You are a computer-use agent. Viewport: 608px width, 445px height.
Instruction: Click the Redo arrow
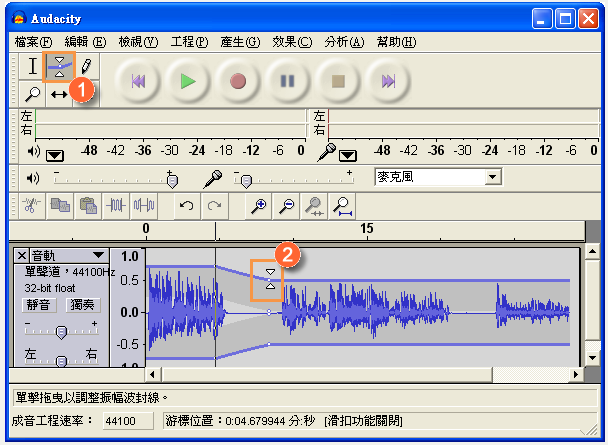214,205
